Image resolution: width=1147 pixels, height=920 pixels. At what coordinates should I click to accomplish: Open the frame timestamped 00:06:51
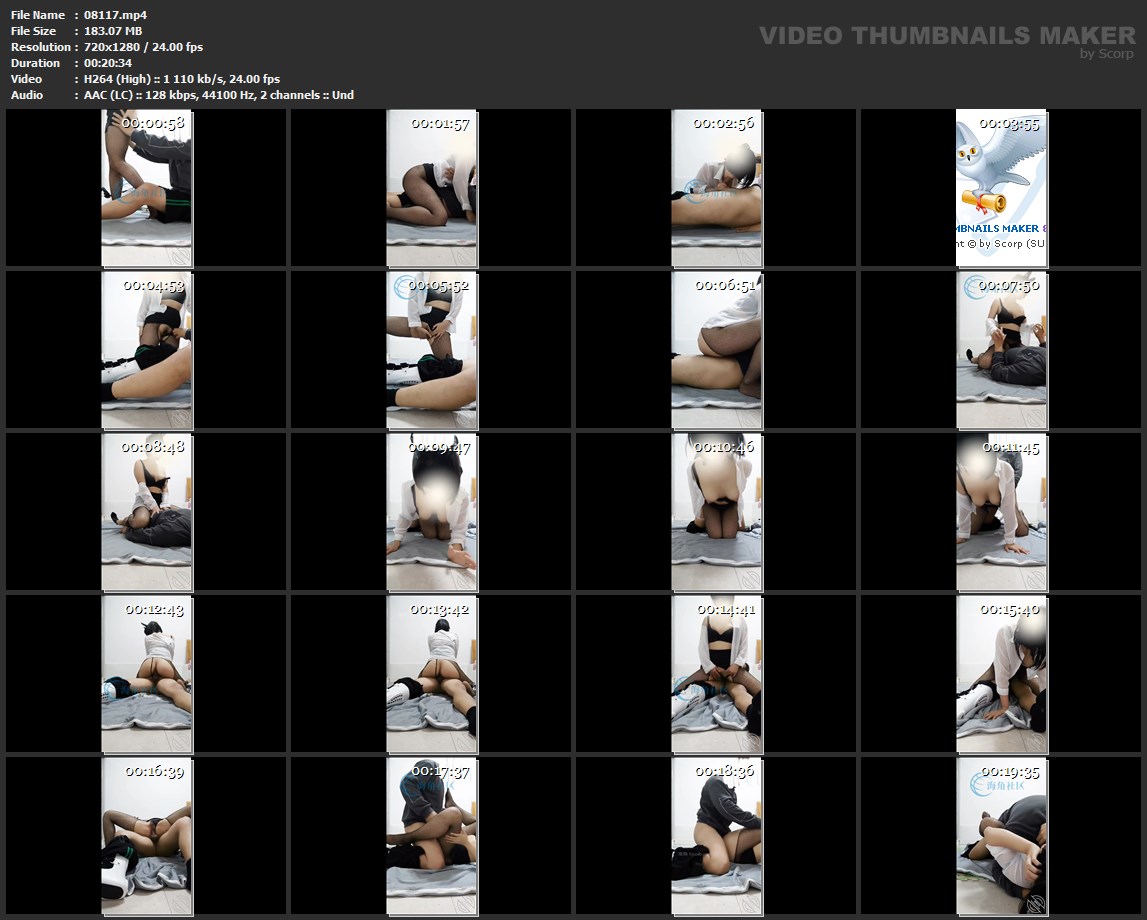point(716,350)
